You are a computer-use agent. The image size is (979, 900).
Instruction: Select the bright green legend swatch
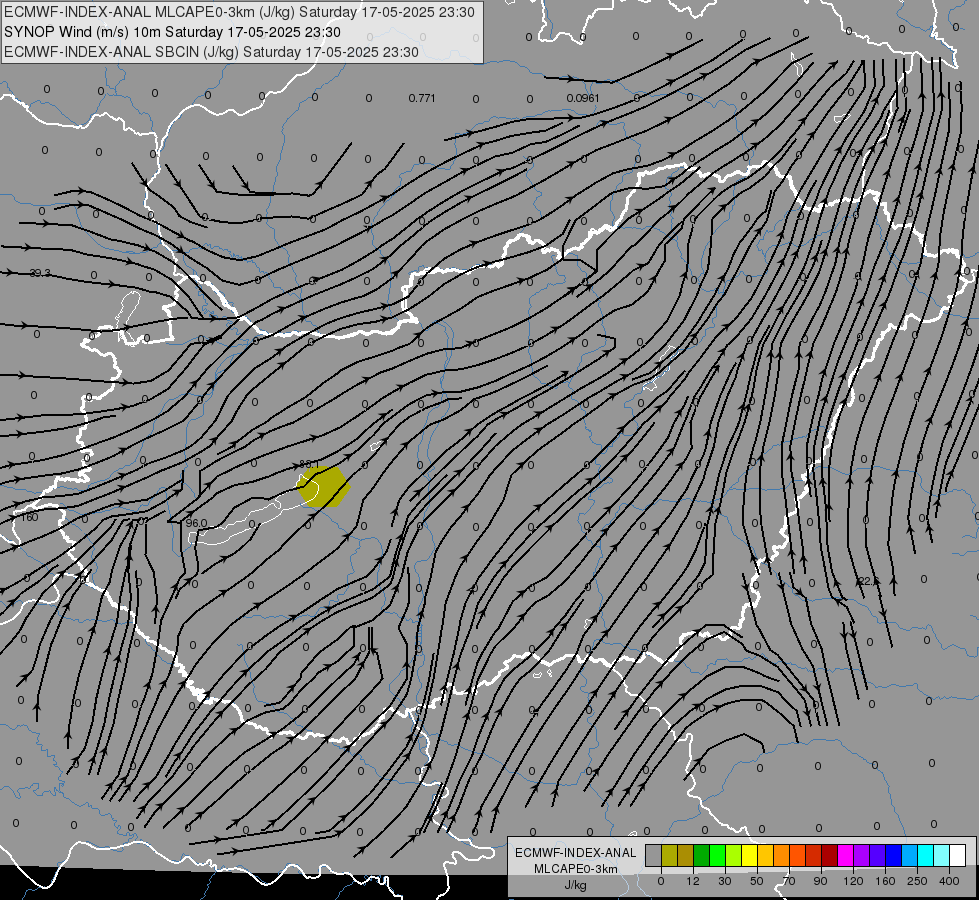[717, 856]
